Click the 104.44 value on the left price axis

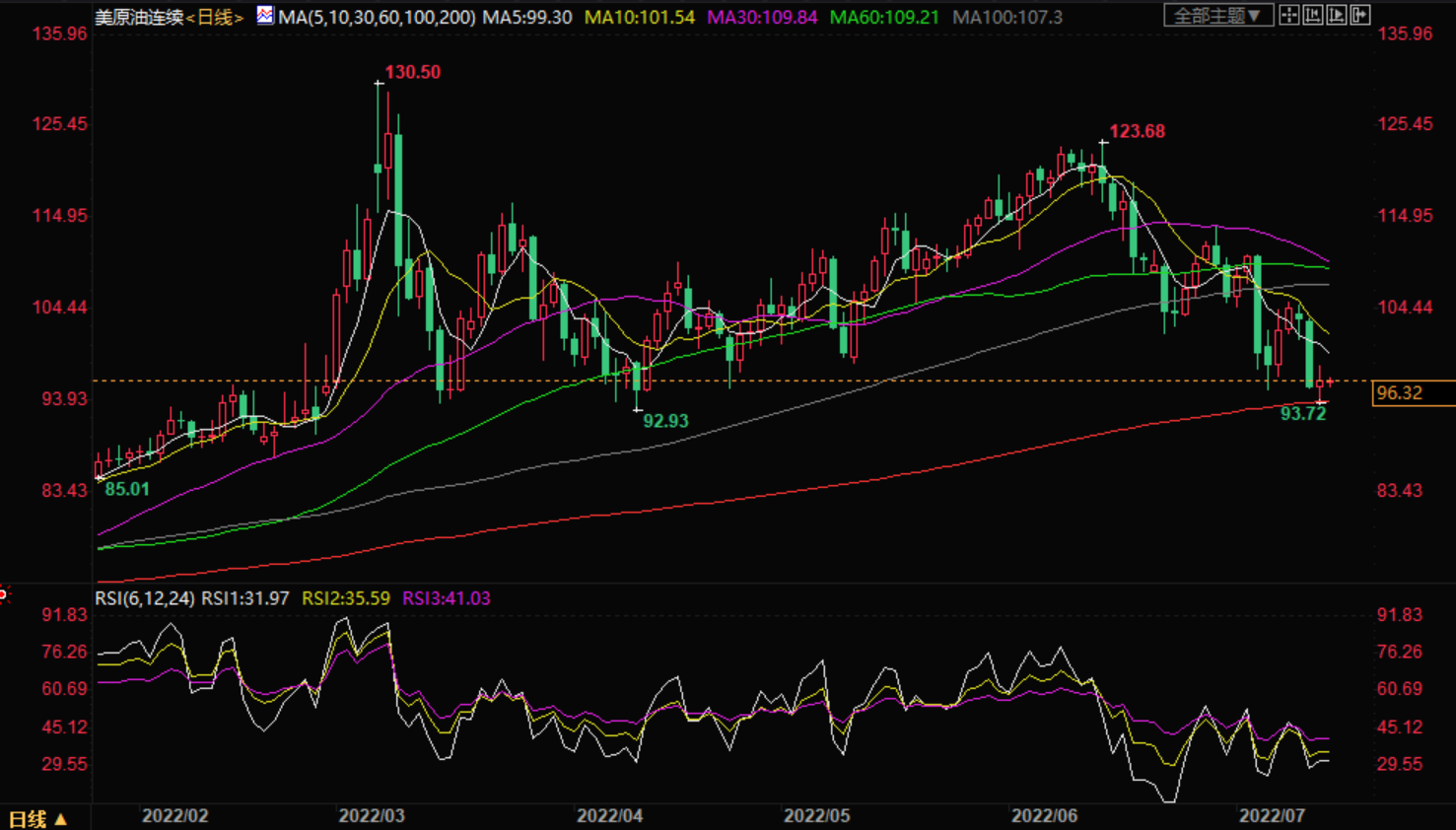click(60, 308)
